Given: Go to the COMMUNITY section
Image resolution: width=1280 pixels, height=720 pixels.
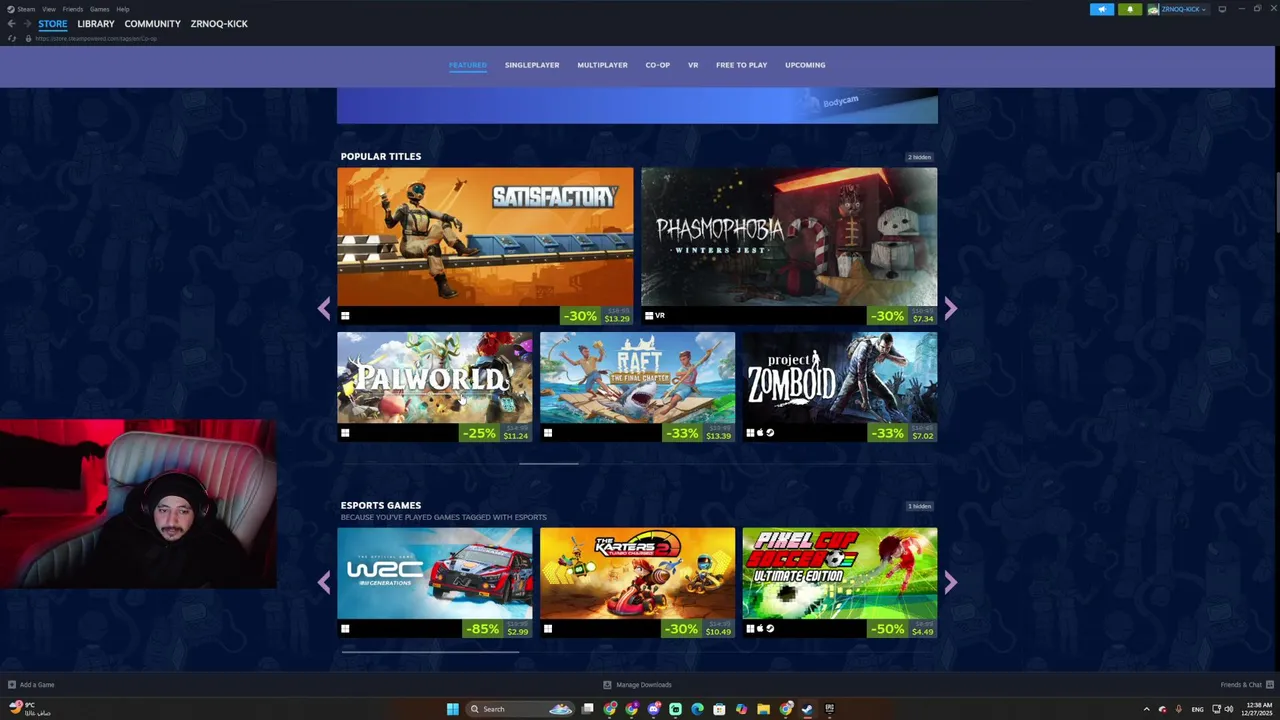Looking at the screenshot, I should 152,24.
